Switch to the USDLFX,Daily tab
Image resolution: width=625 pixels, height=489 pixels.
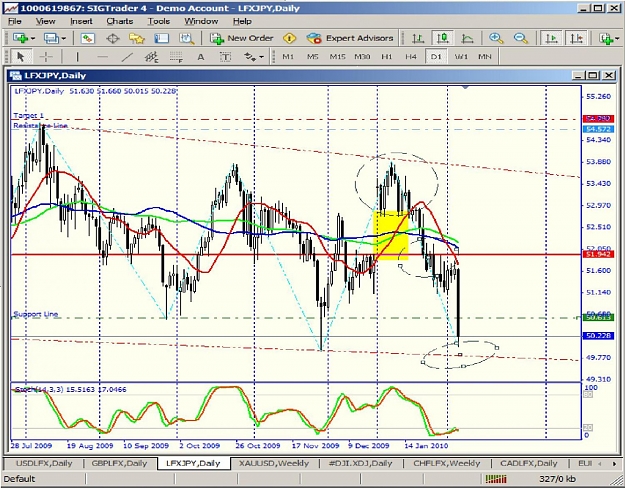44,463
